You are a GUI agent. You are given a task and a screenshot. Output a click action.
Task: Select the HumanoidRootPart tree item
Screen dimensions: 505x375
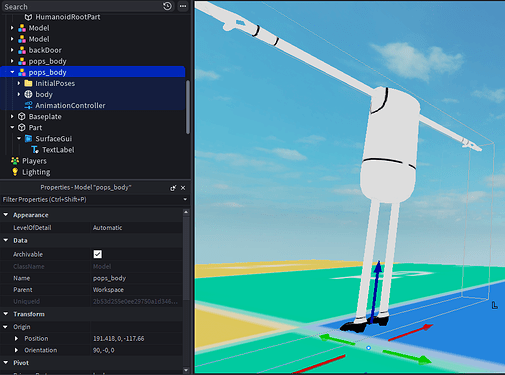[x=68, y=17]
